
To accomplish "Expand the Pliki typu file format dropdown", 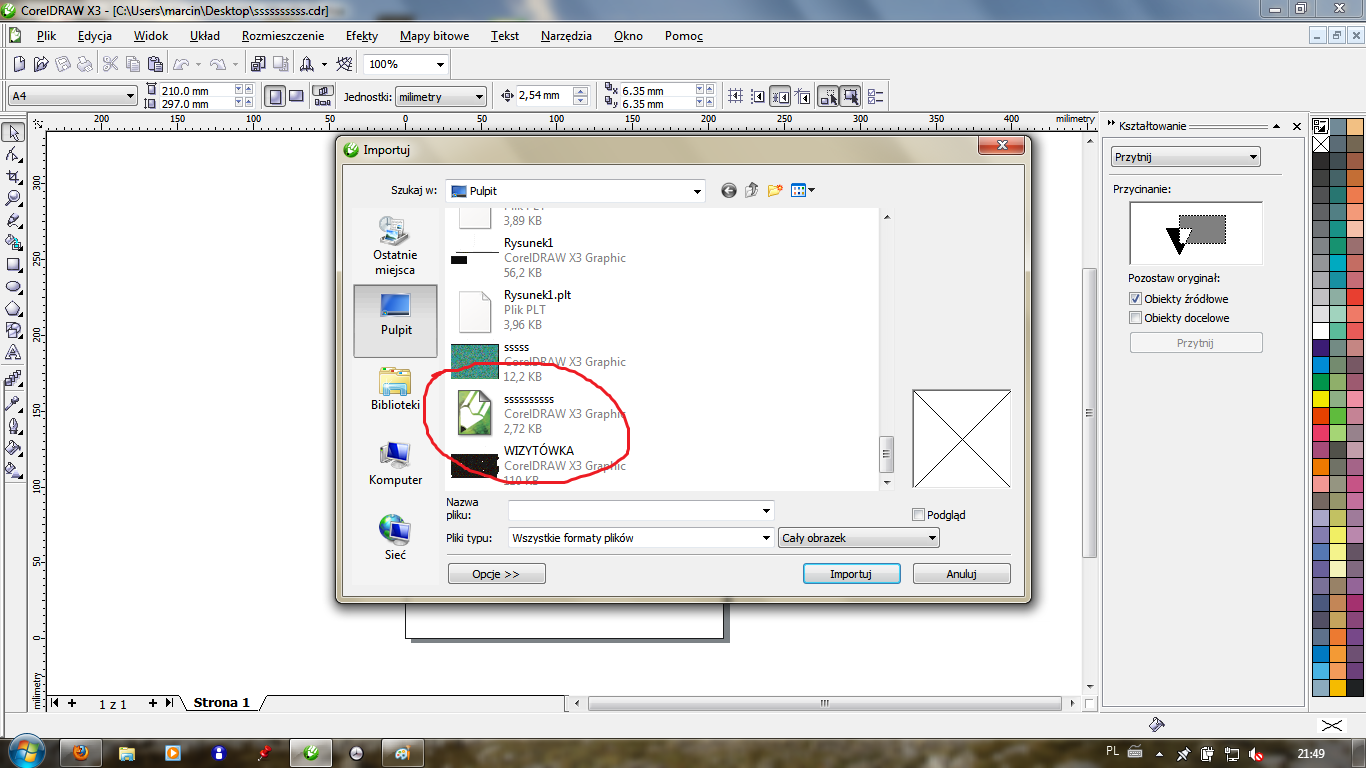I will click(x=766, y=538).
